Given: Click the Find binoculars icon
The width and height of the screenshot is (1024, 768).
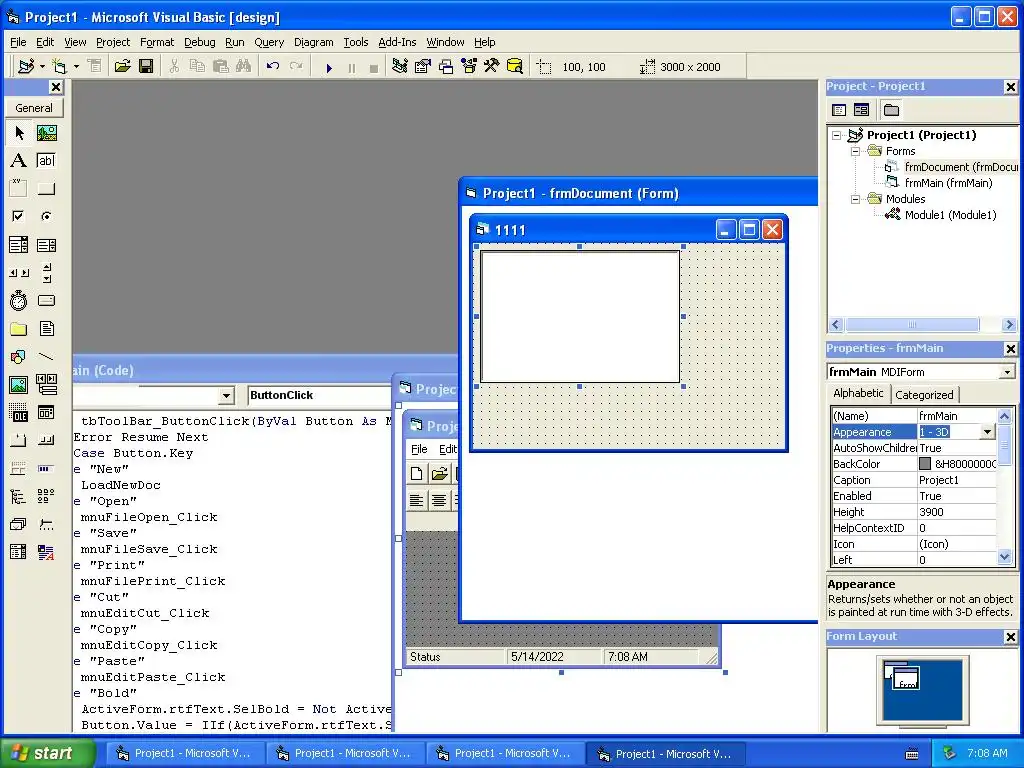Looking at the screenshot, I should coord(244,67).
